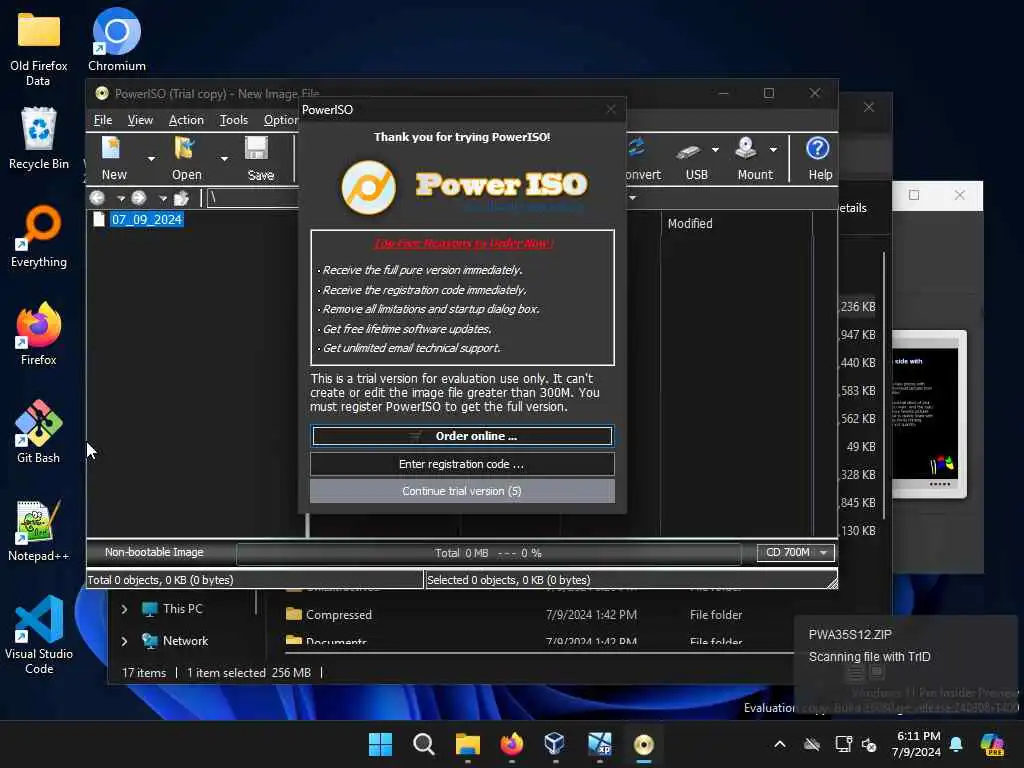Click Continue trial version button
This screenshot has width=1024, height=768.
tap(462, 491)
